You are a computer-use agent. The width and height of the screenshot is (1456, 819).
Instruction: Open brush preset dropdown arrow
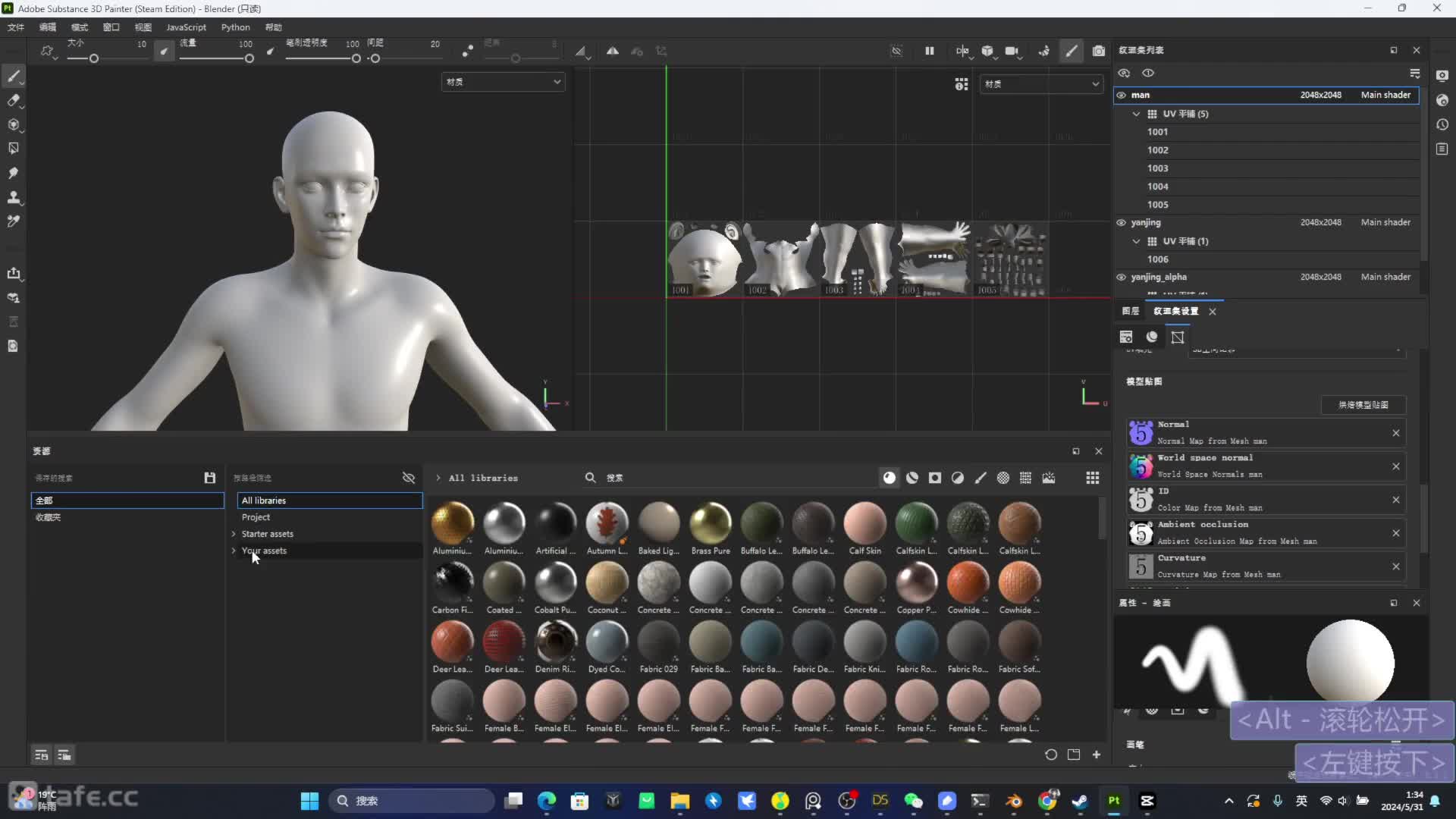pyautogui.click(x=55, y=57)
